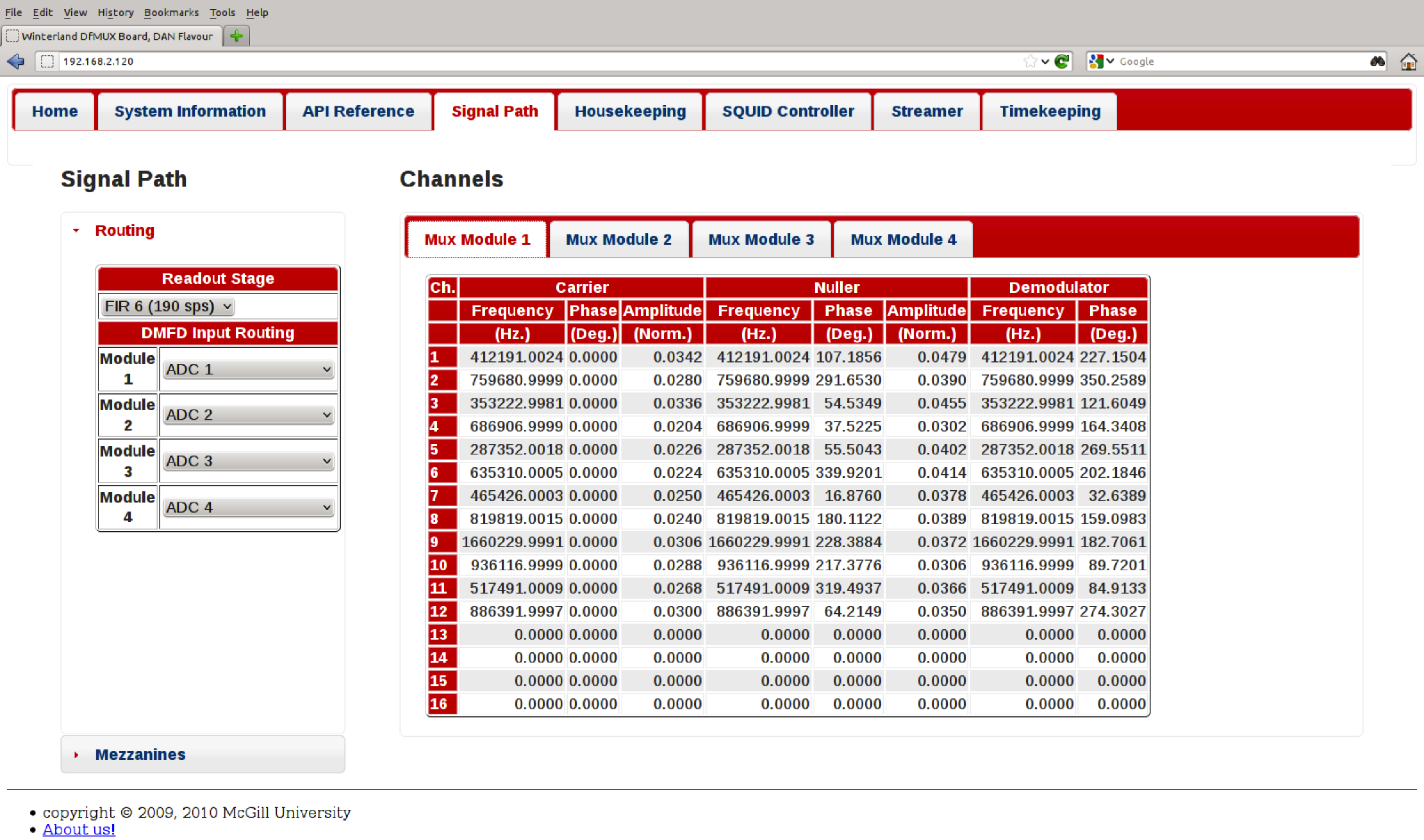The image size is (1424, 840).
Task: Switch to the Streamer tab
Action: point(927,111)
